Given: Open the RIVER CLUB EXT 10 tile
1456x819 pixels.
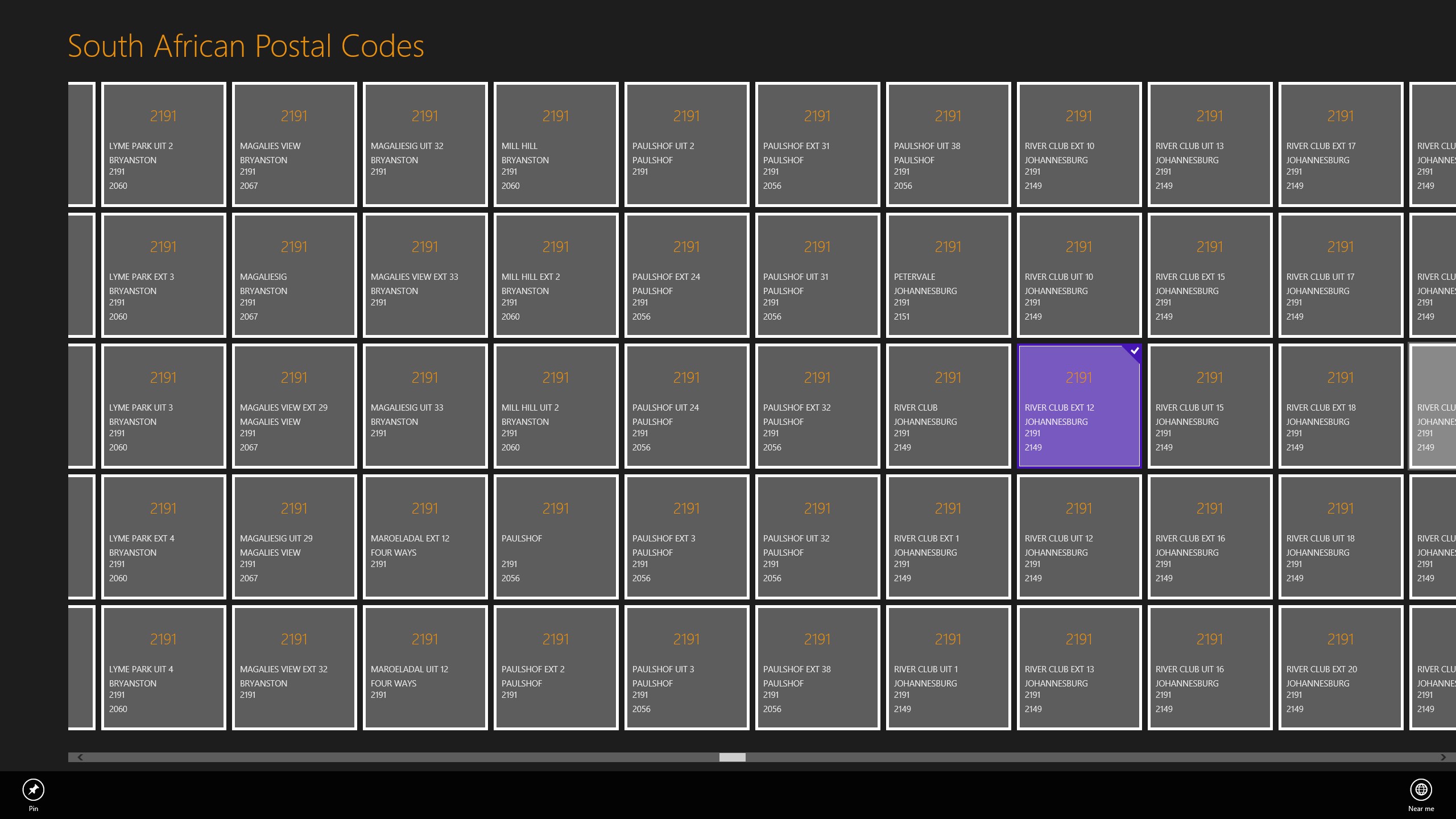Looking at the screenshot, I should [x=1079, y=144].
